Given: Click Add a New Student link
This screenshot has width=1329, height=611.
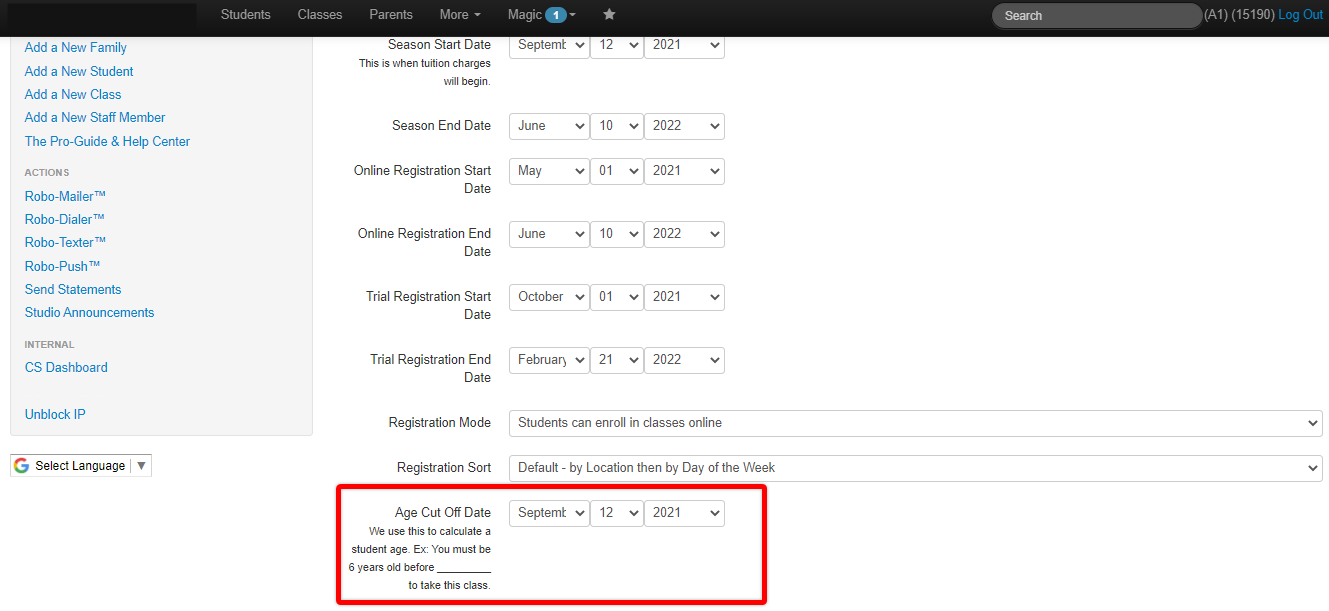Looking at the screenshot, I should click(79, 71).
